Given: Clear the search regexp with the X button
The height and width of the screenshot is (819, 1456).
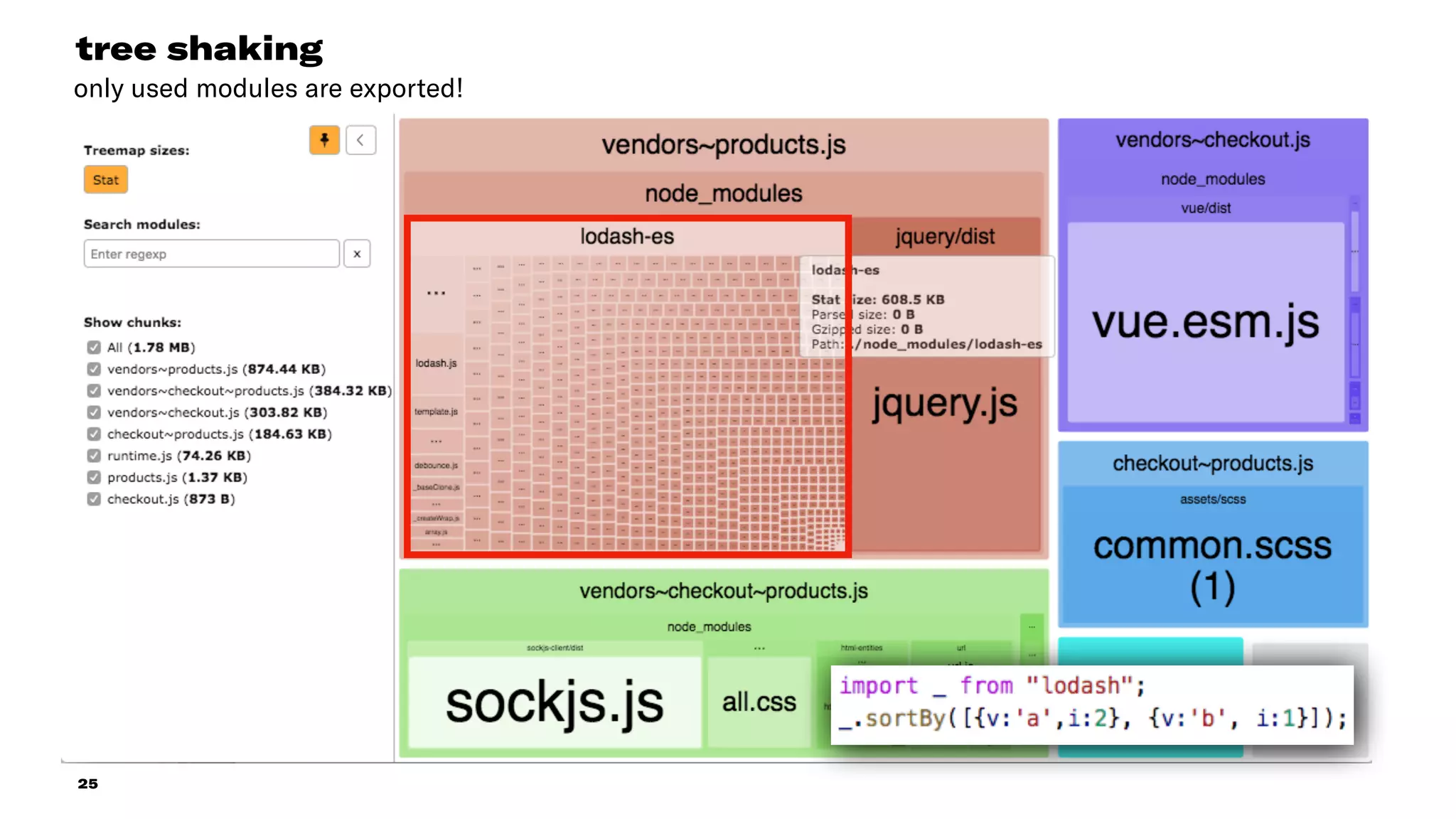Looking at the screenshot, I should 357,254.
